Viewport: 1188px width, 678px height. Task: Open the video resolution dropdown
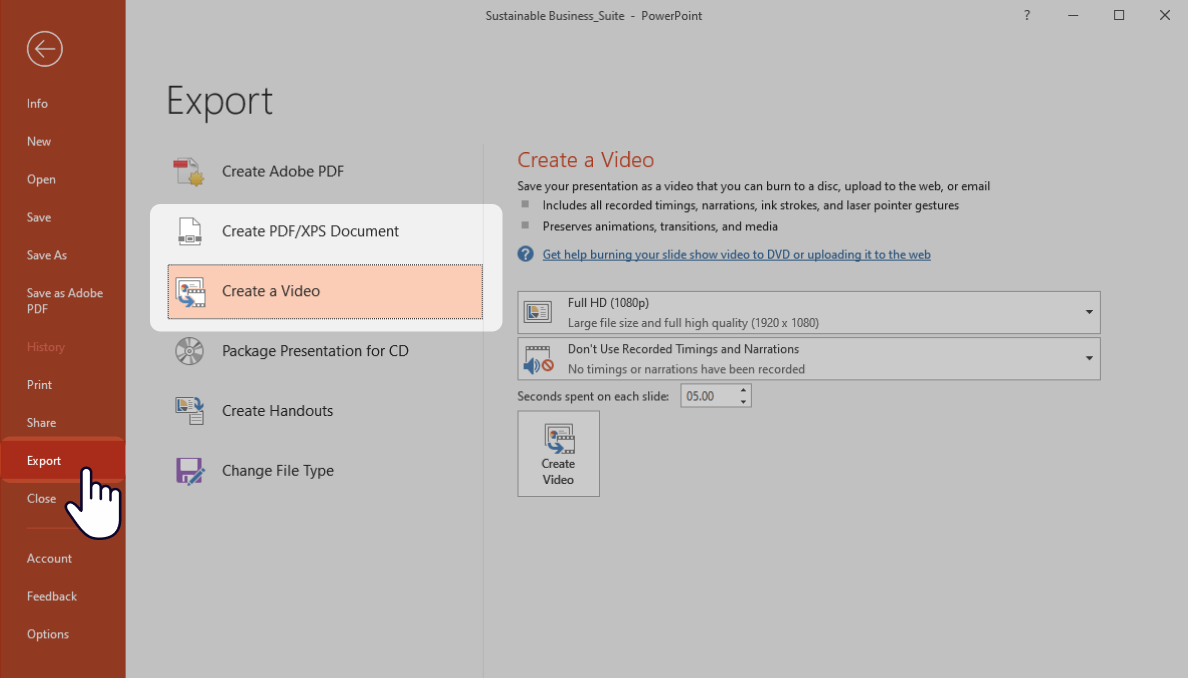coord(1089,311)
